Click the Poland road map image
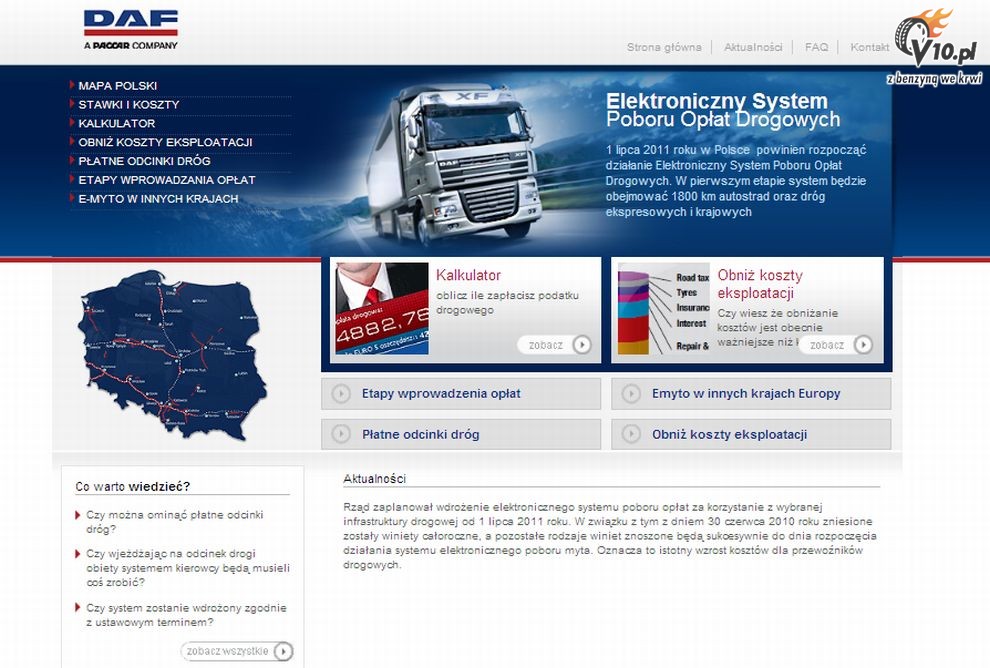 (171, 355)
